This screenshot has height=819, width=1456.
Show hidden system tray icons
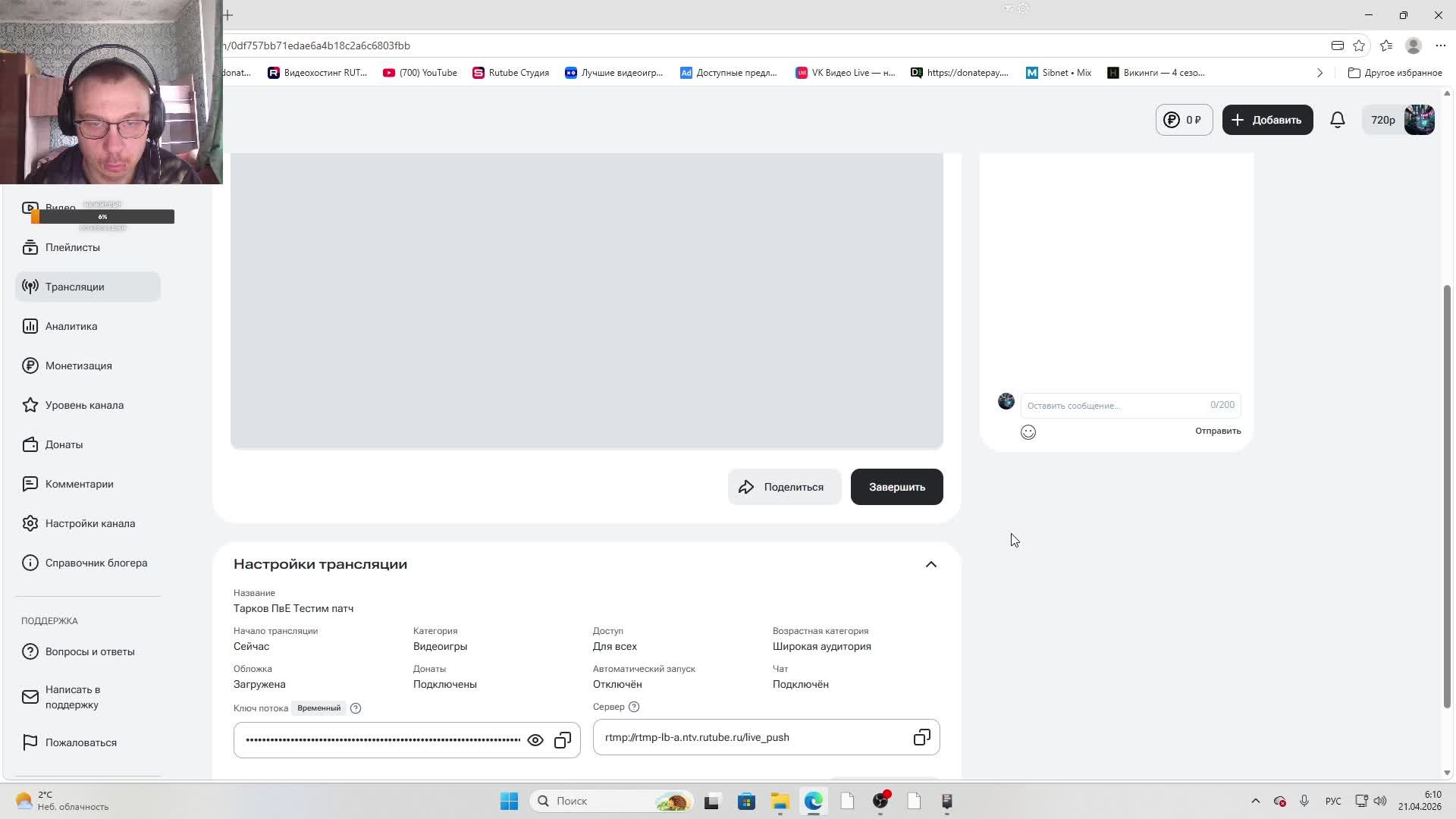(x=1255, y=801)
